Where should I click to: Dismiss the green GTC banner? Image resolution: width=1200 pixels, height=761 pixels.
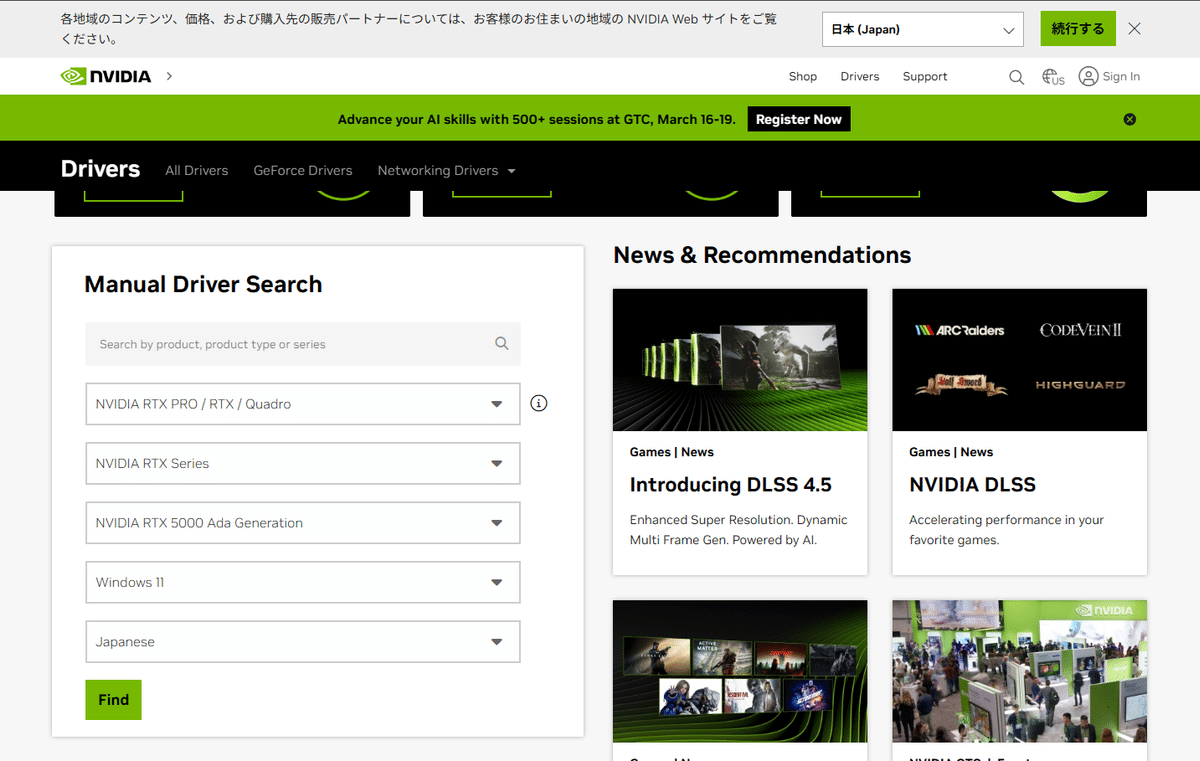click(x=1130, y=119)
